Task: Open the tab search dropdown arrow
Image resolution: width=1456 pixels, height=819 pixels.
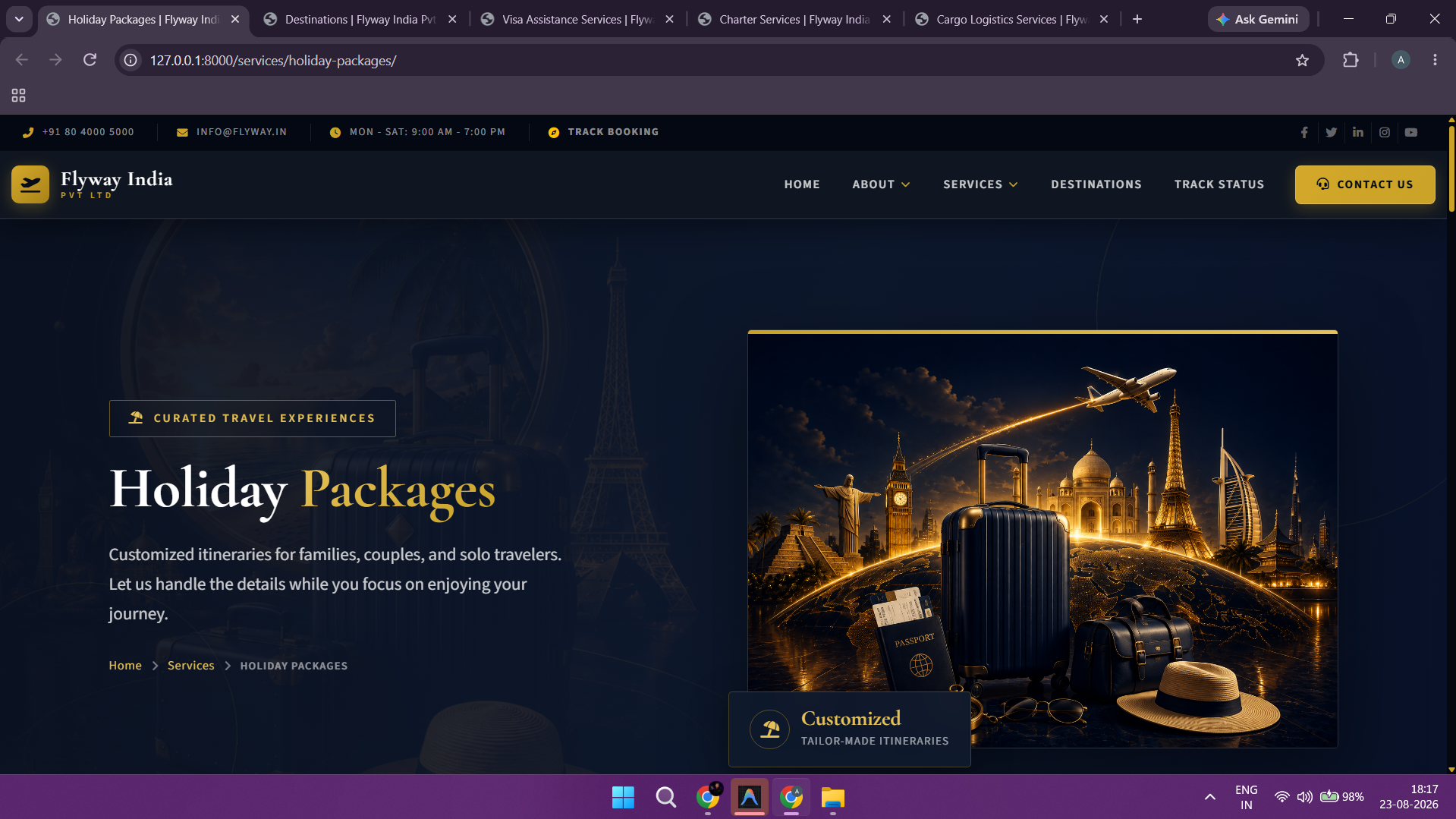Action: (x=19, y=20)
